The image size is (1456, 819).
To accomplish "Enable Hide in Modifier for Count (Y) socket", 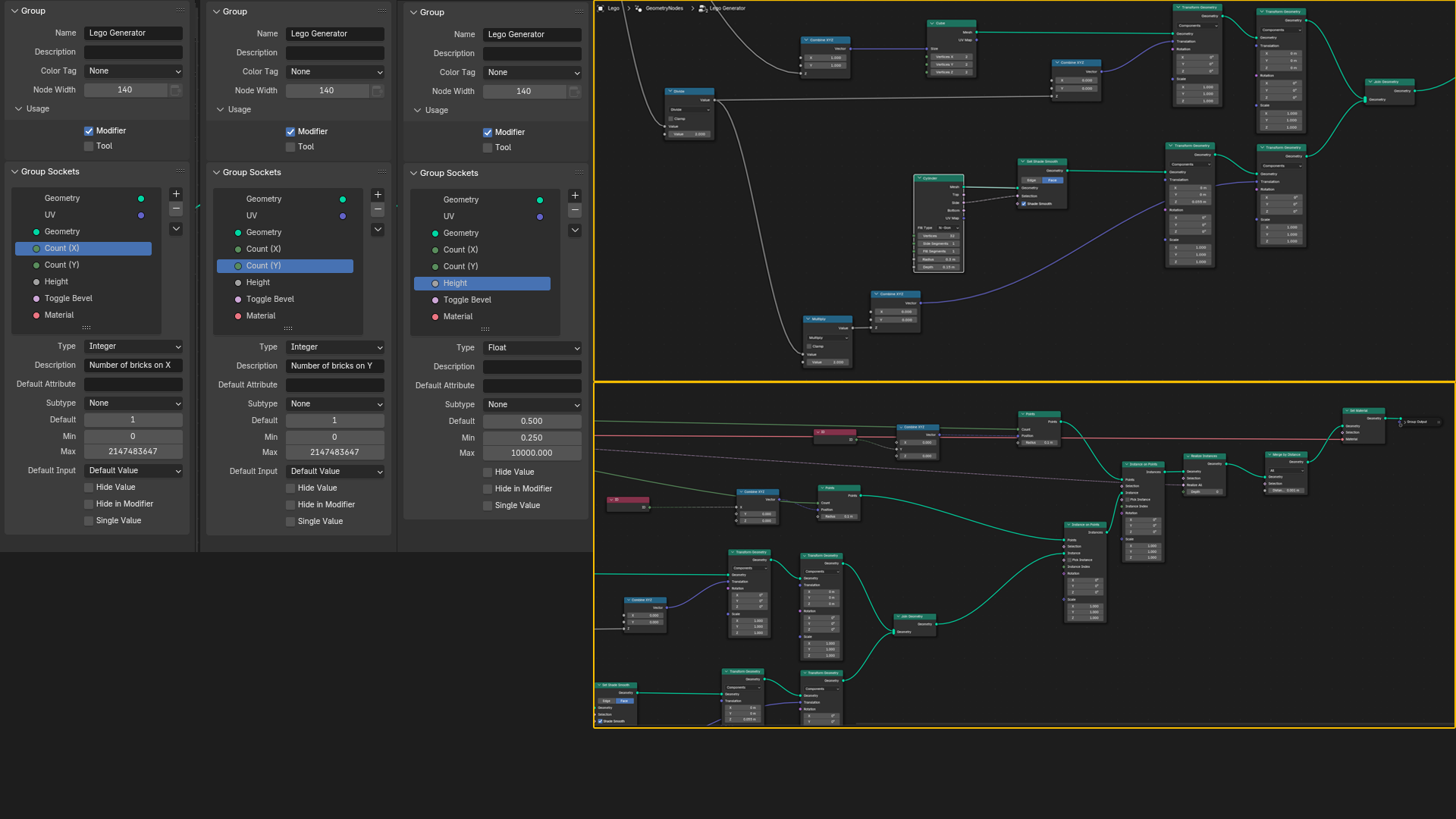I will (290, 505).
